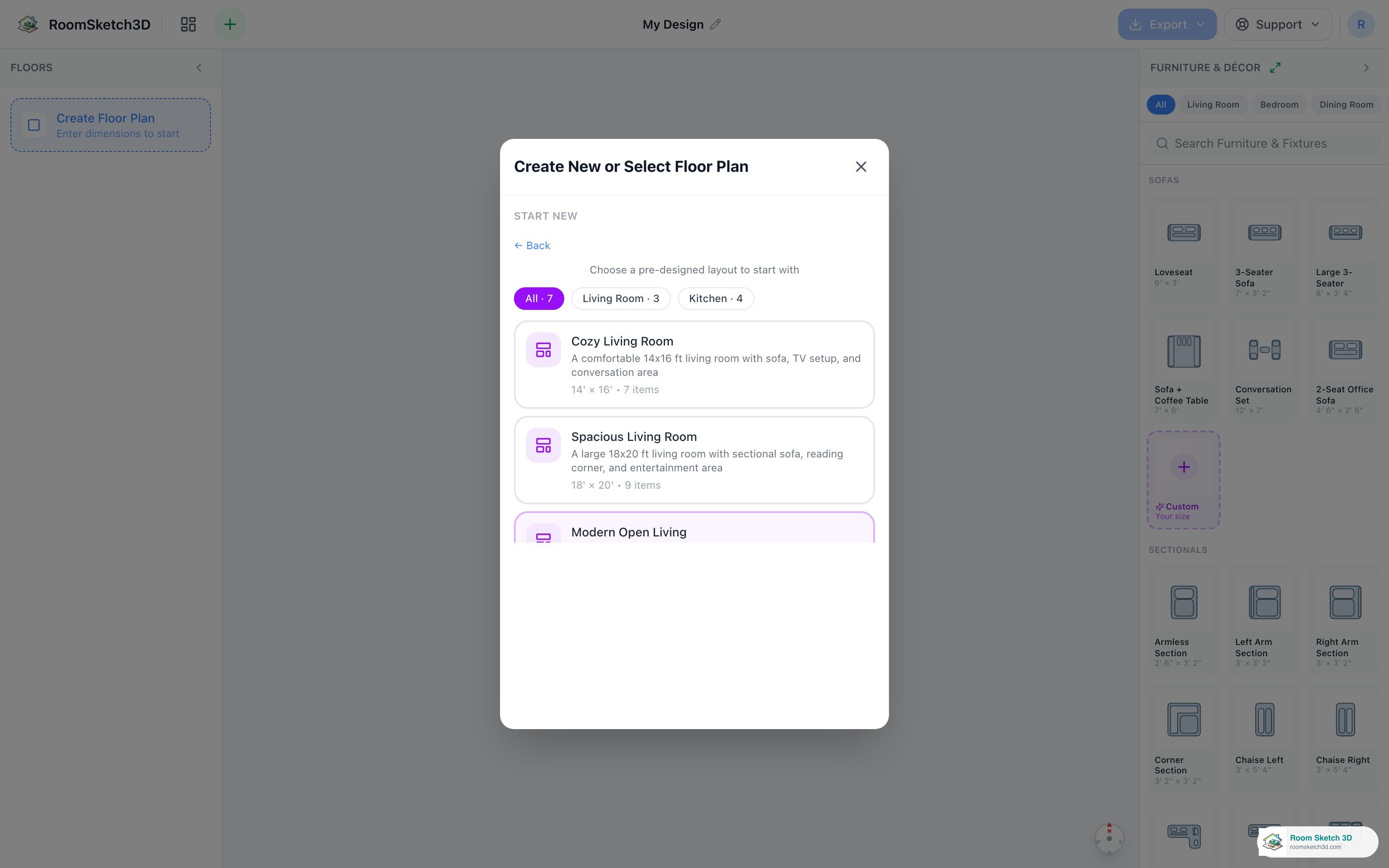
Task: Expand Furniture & Décor panel fullscreen
Action: click(x=1275, y=68)
